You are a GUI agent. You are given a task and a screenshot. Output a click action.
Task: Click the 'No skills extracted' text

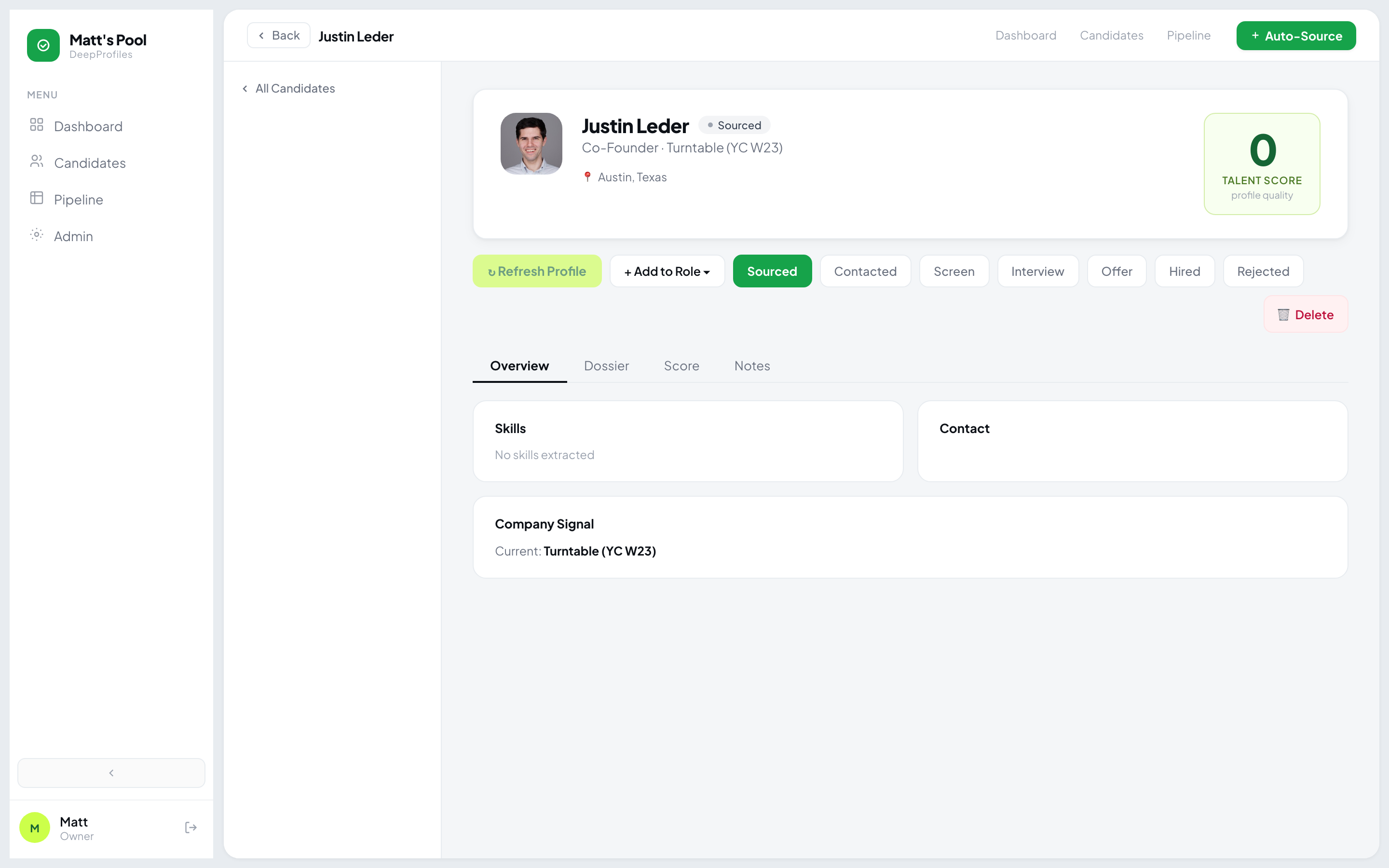pyautogui.click(x=544, y=455)
